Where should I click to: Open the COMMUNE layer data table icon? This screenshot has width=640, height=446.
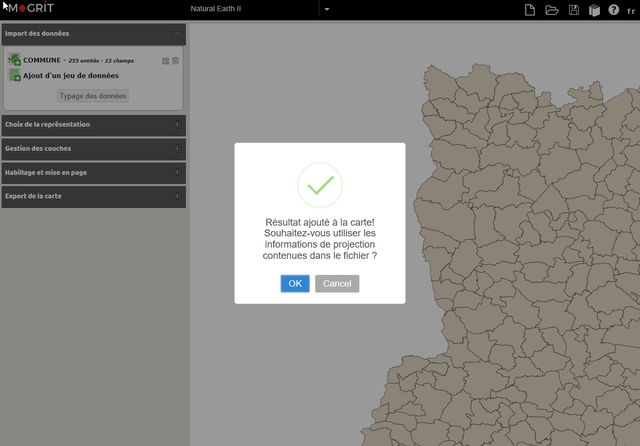[166, 61]
